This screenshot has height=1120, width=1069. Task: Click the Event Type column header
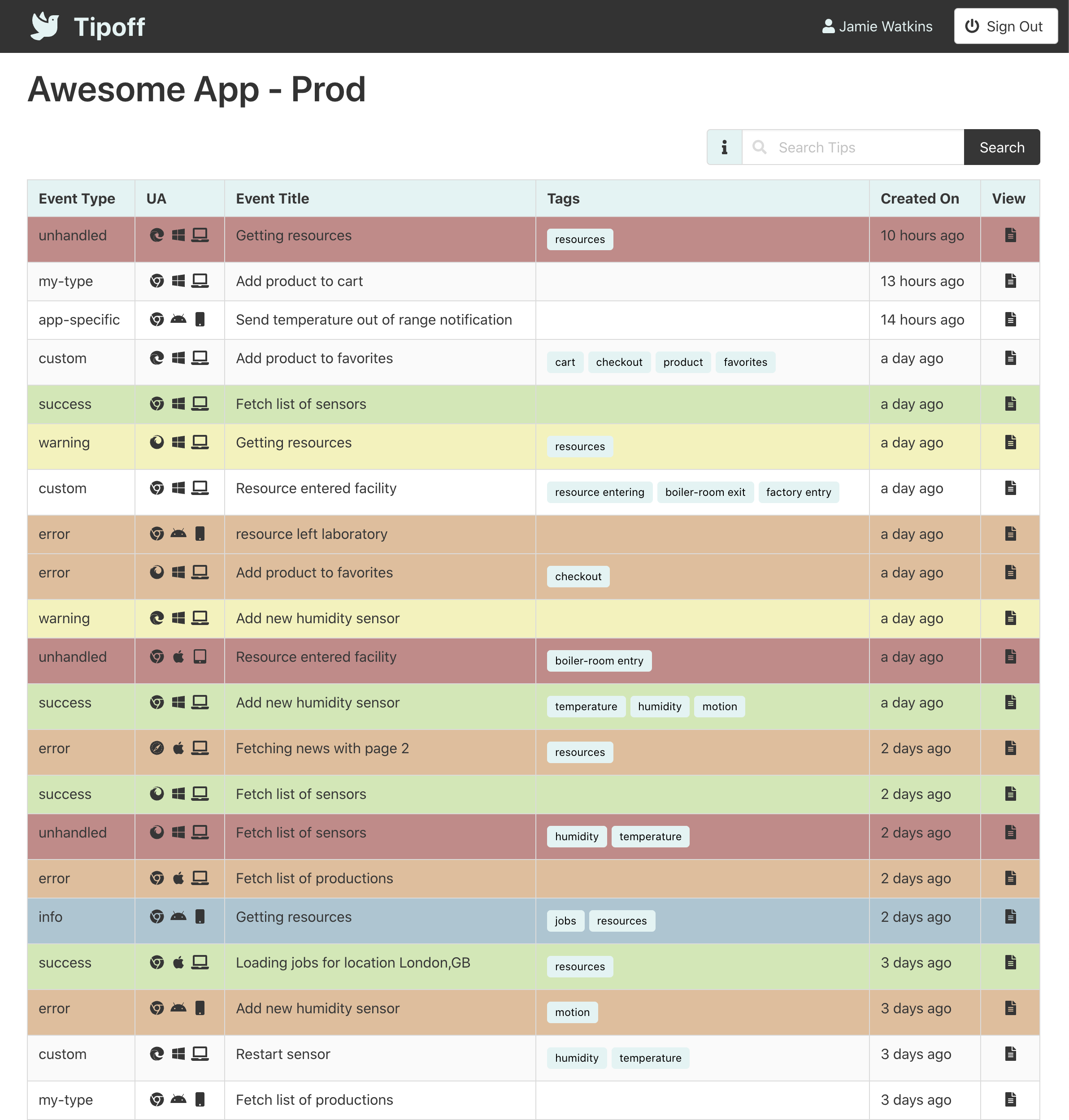(x=77, y=199)
